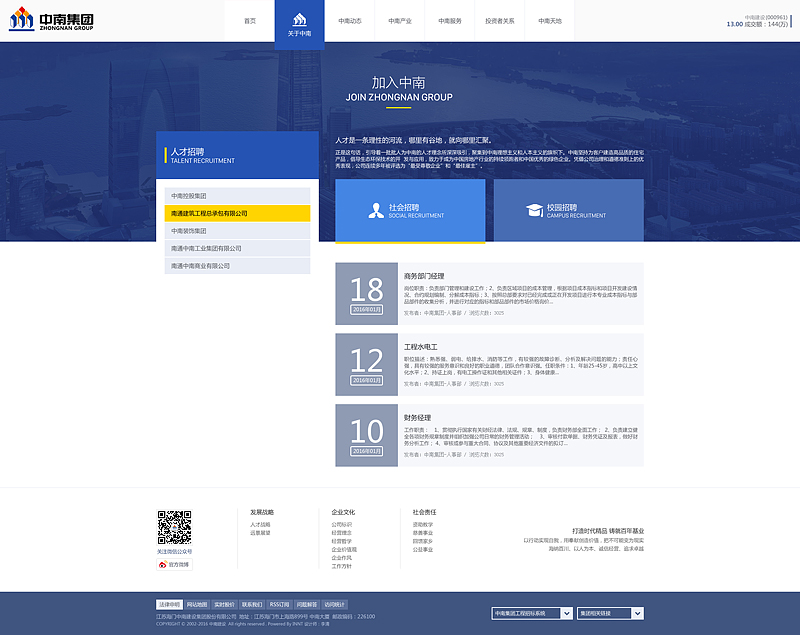Open the 中南动态 navigation tab
800x635 pixels.
349,21
